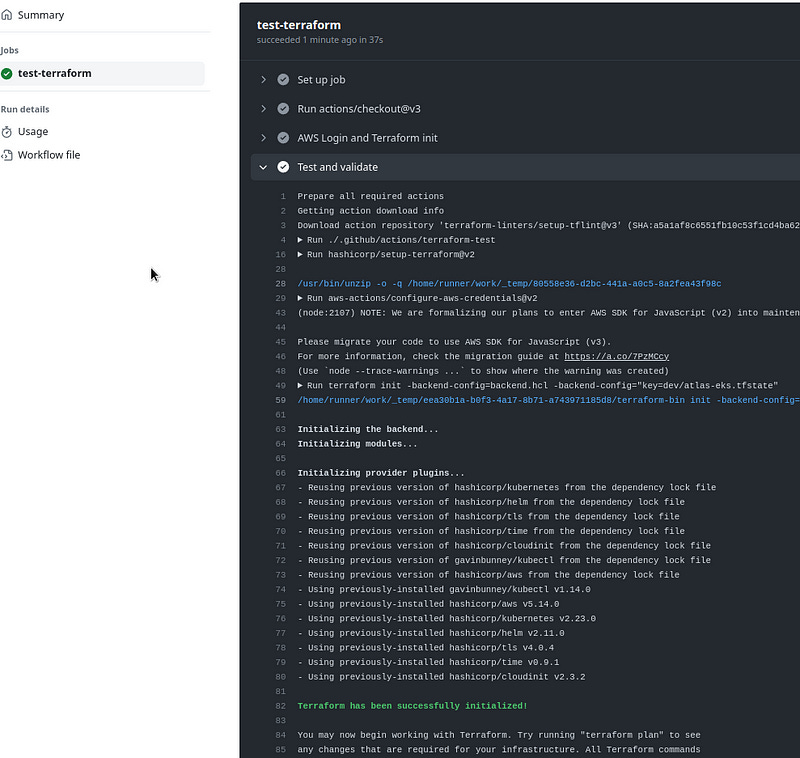Click the /usr/bin/unzip command log line
This screenshot has width=800, height=758.
(x=509, y=283)
